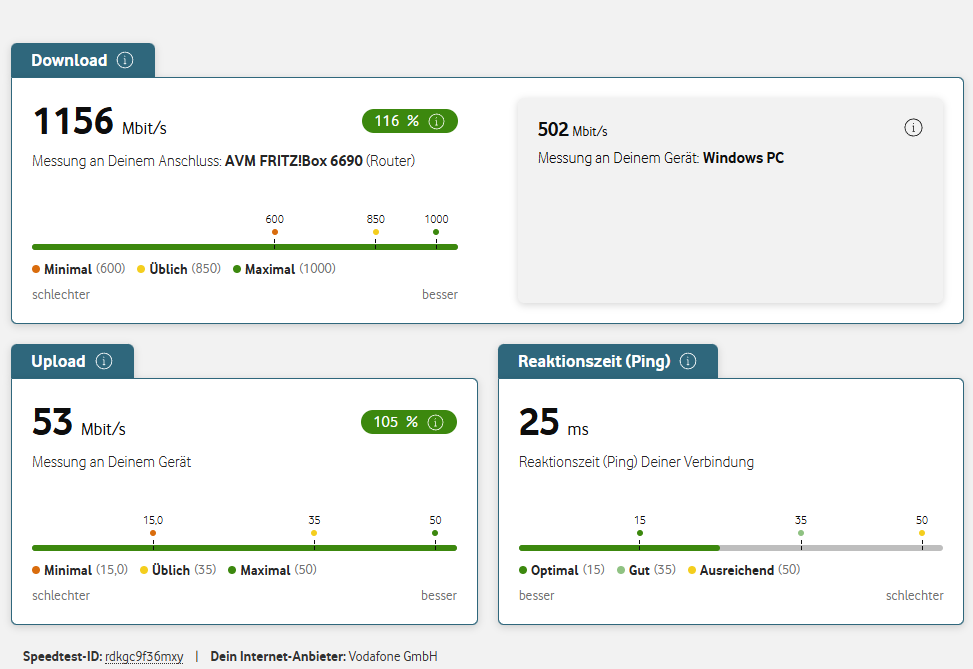Show info for the Upload heading
This screenshot has height=669, width=973.
pyautogui.click(x=103, y=361)
